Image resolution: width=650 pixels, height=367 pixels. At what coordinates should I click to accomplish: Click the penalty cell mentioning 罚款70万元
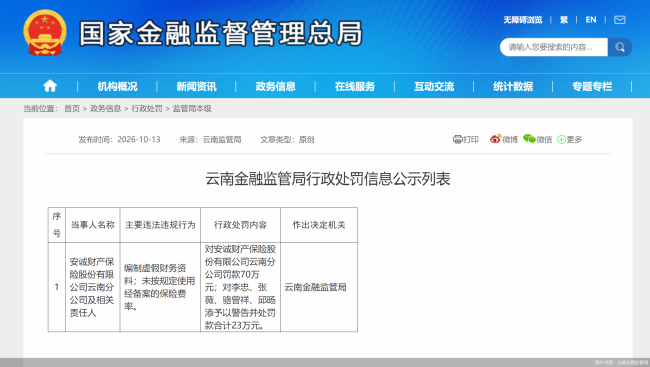click(240, 287)
